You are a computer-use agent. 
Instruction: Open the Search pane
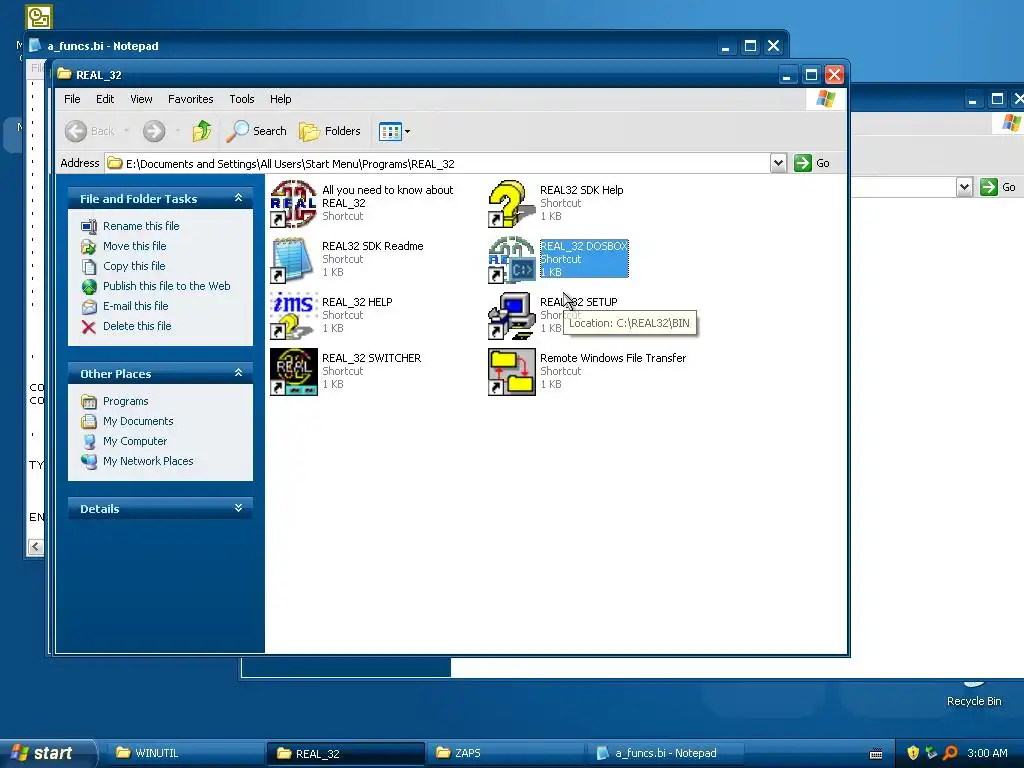[257, 131]
